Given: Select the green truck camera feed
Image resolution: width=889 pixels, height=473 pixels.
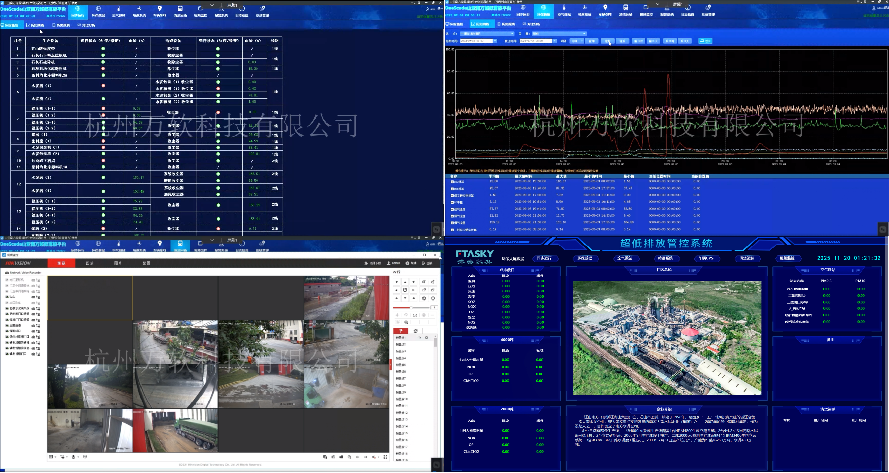Looking at the screenshot, I should click(x=175, y=430).
